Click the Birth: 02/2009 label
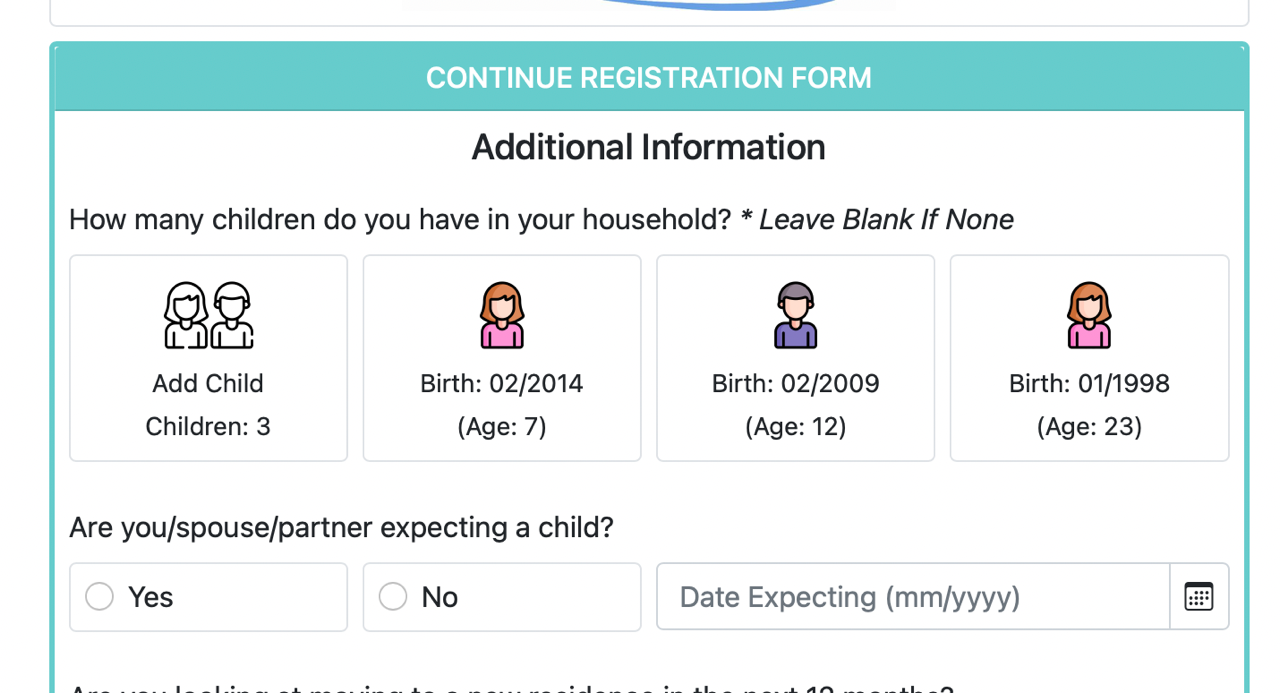This screenshot has width=1280, height=693. point(795,384)
